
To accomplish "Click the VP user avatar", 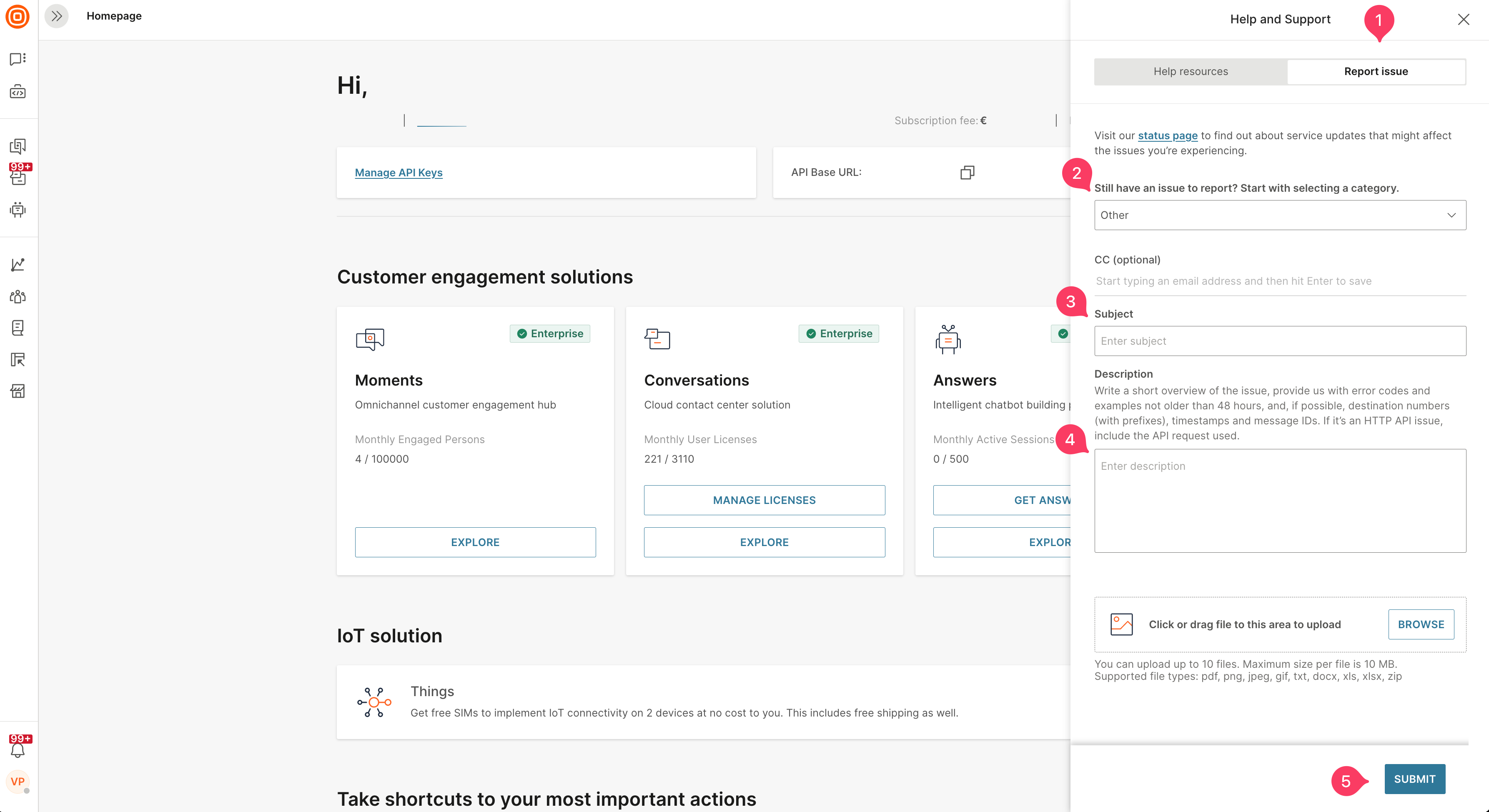I will point(18,782).
